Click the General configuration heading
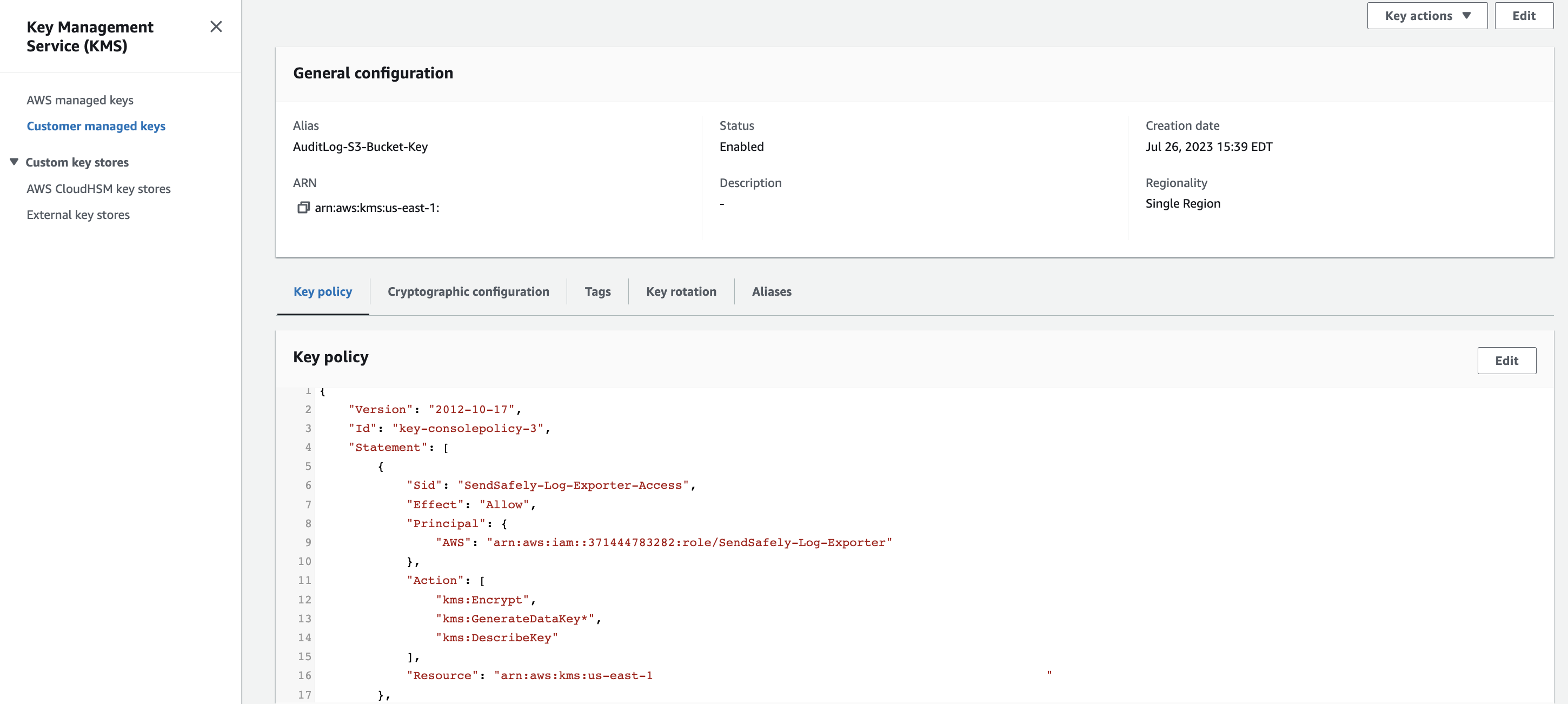This screenshot has width=1568, height=704. coord(373,73)
